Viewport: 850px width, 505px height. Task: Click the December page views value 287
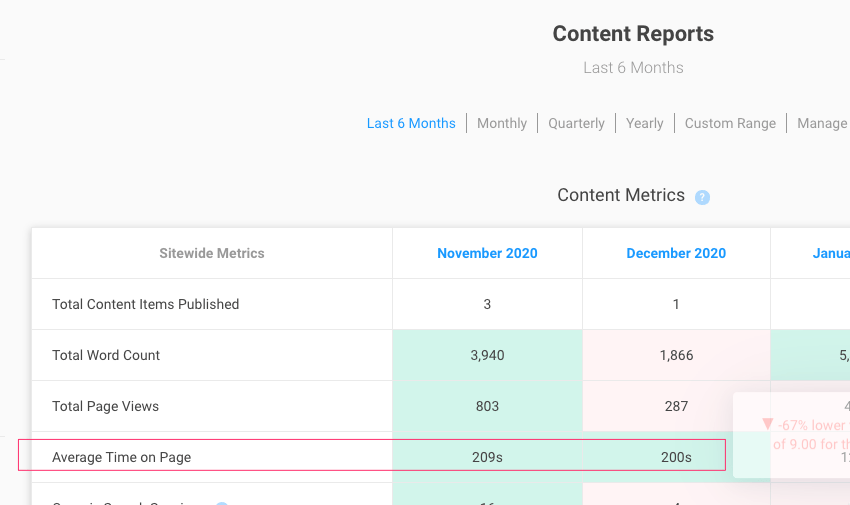pos(676,406)
